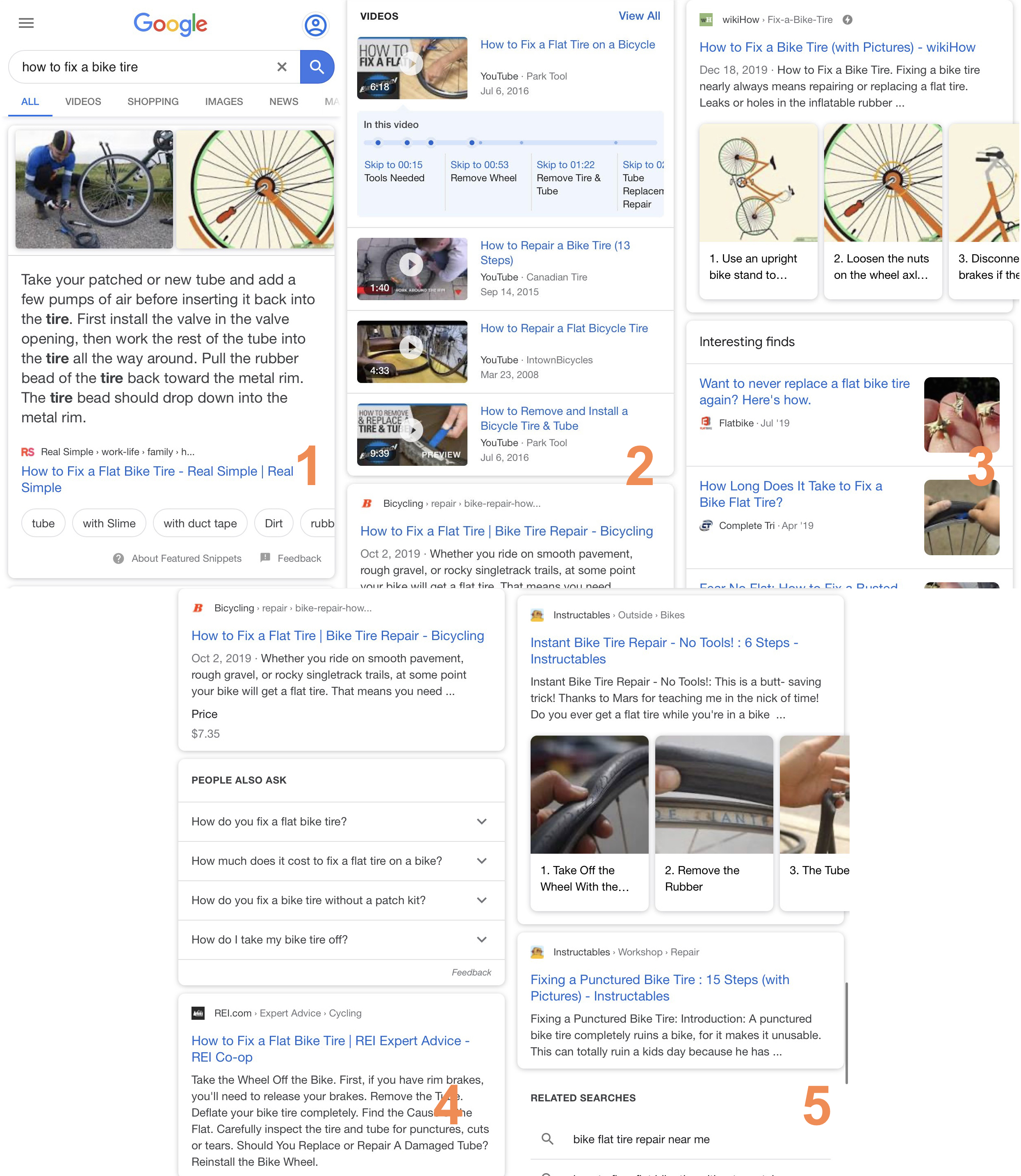Play the Canadian Tire 1:40 video

[x=411, y=264]
